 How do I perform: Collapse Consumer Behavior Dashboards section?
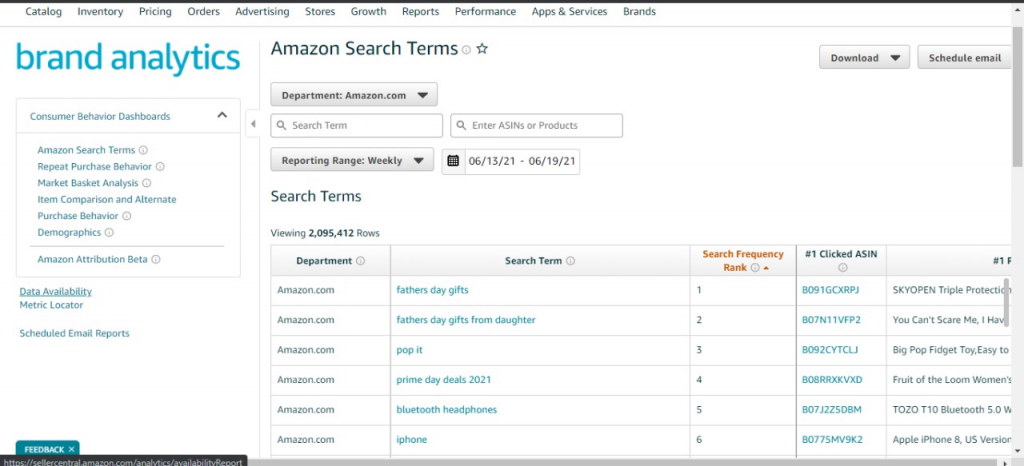coord(222,116)
